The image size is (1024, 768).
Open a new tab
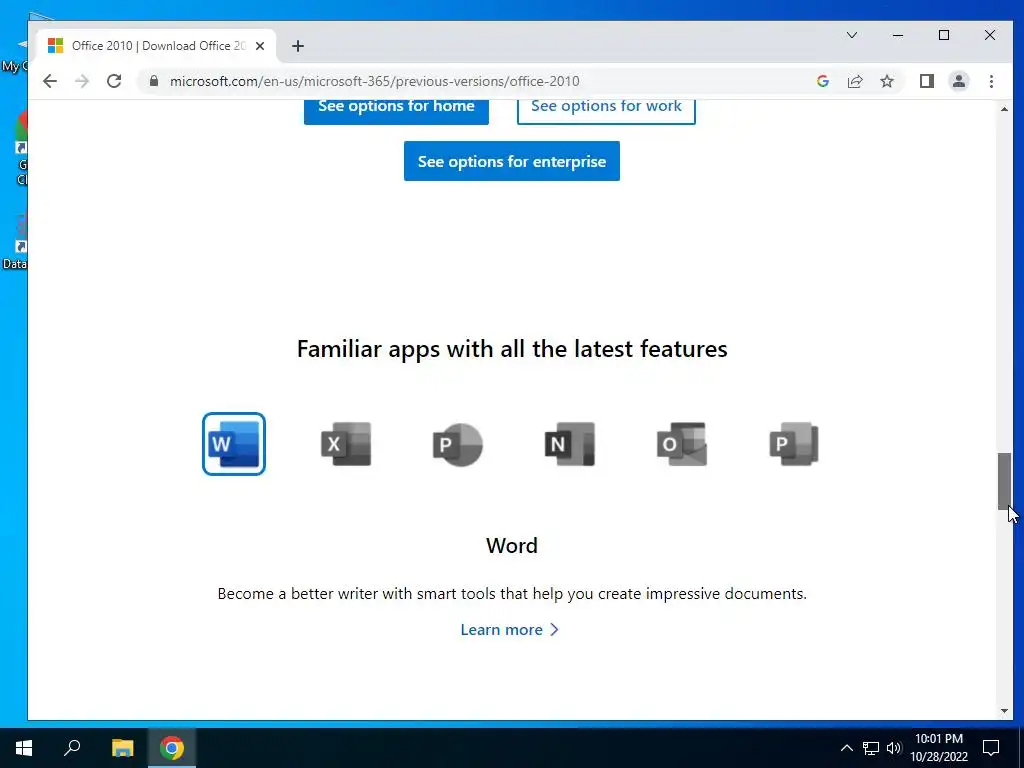point(298,46)
